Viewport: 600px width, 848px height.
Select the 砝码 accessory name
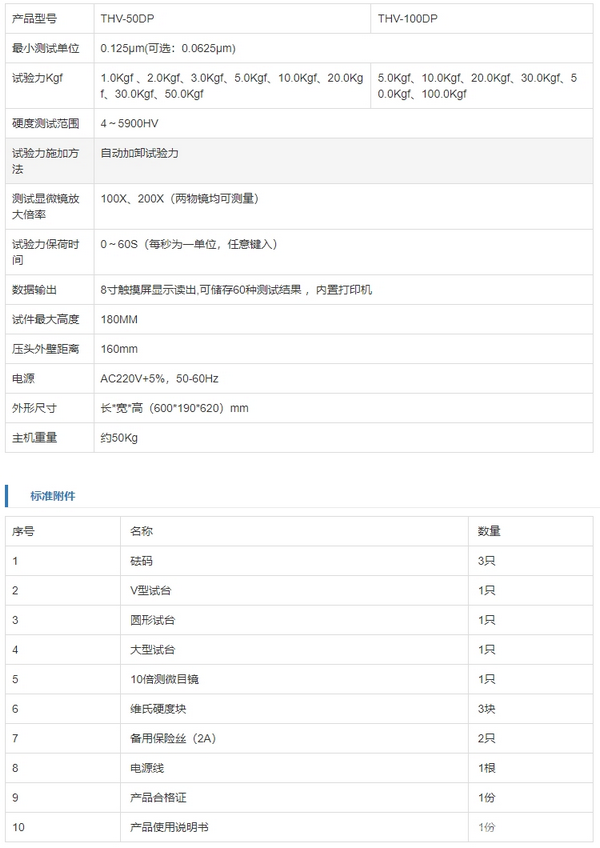[141, 561]
